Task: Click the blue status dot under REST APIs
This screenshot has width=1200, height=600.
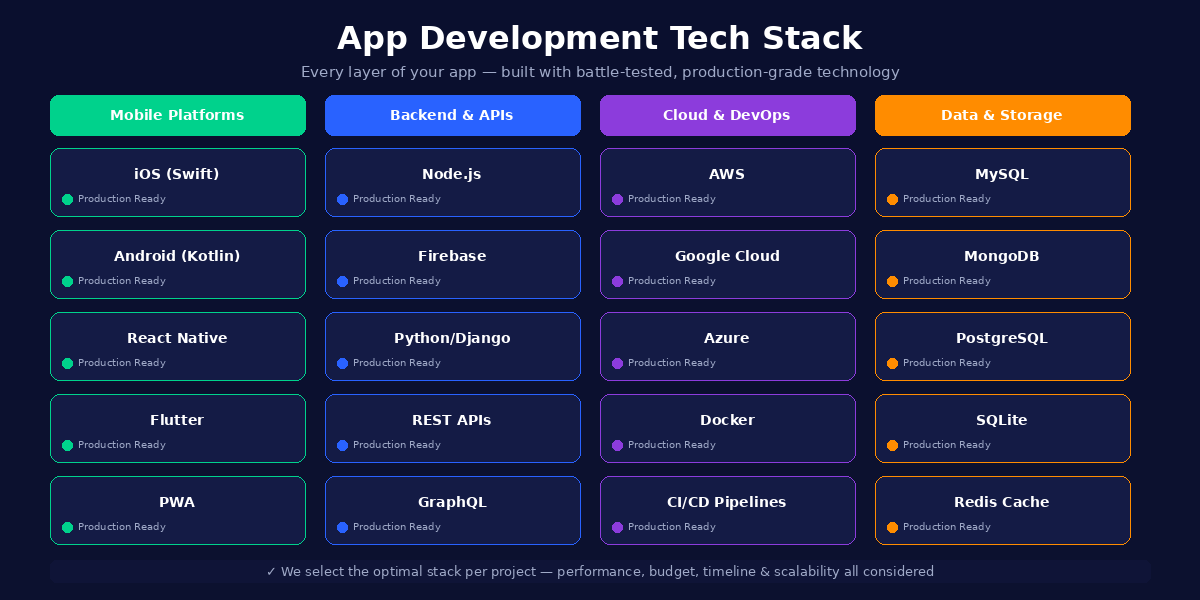Action: pyautogui.click(x=343, y=445)
